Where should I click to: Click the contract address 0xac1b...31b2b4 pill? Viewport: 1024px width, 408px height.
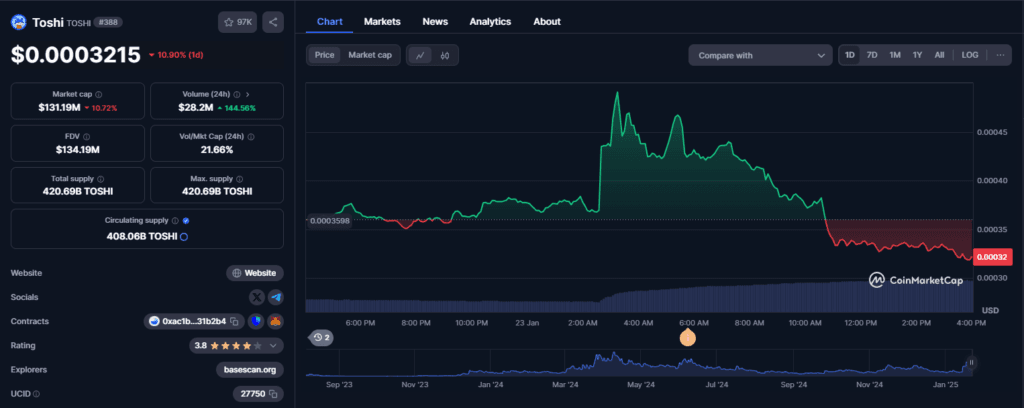(x=194, y=321)
